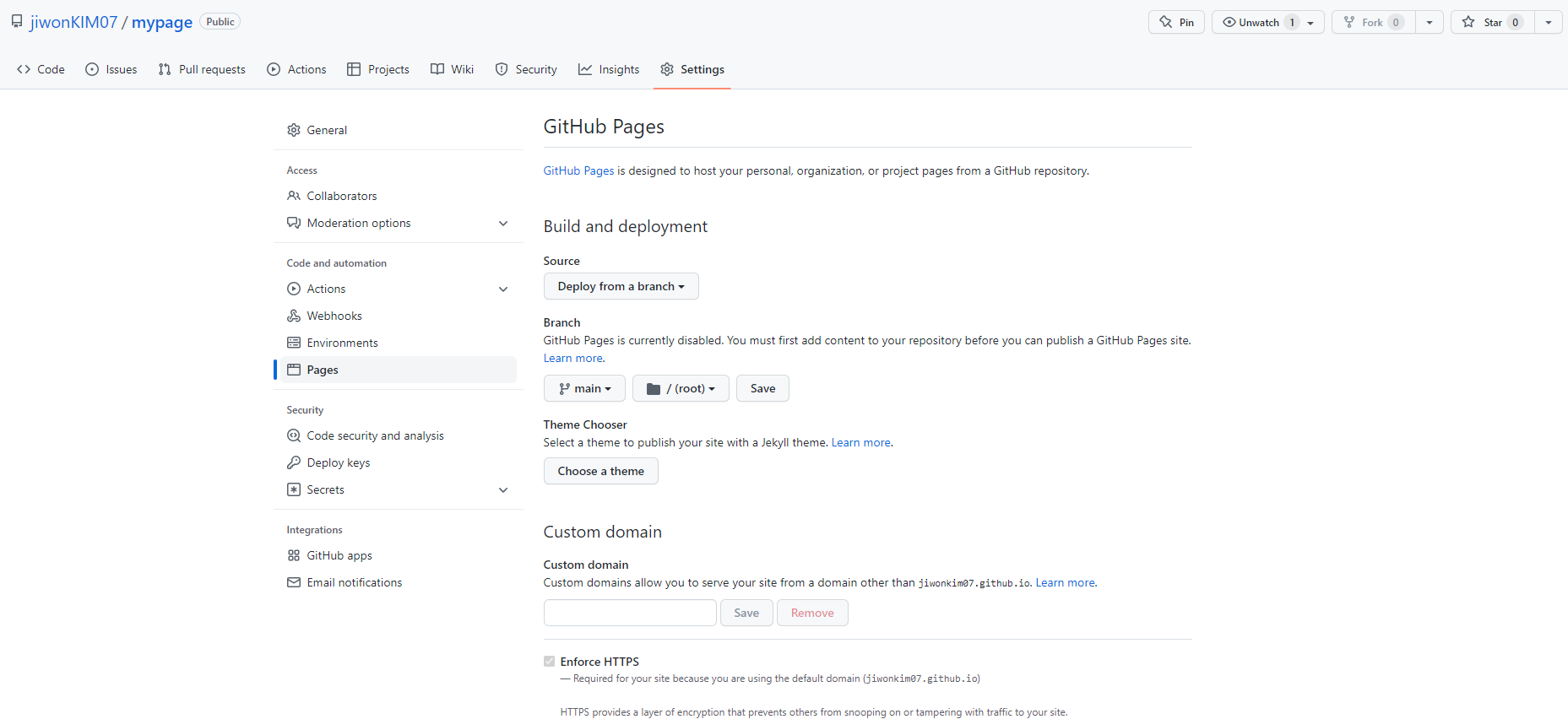Viewport: 1568px width, 719px height.
Task: Toggle the Enforce HTTPS checkbox
Action: [549, 662]
